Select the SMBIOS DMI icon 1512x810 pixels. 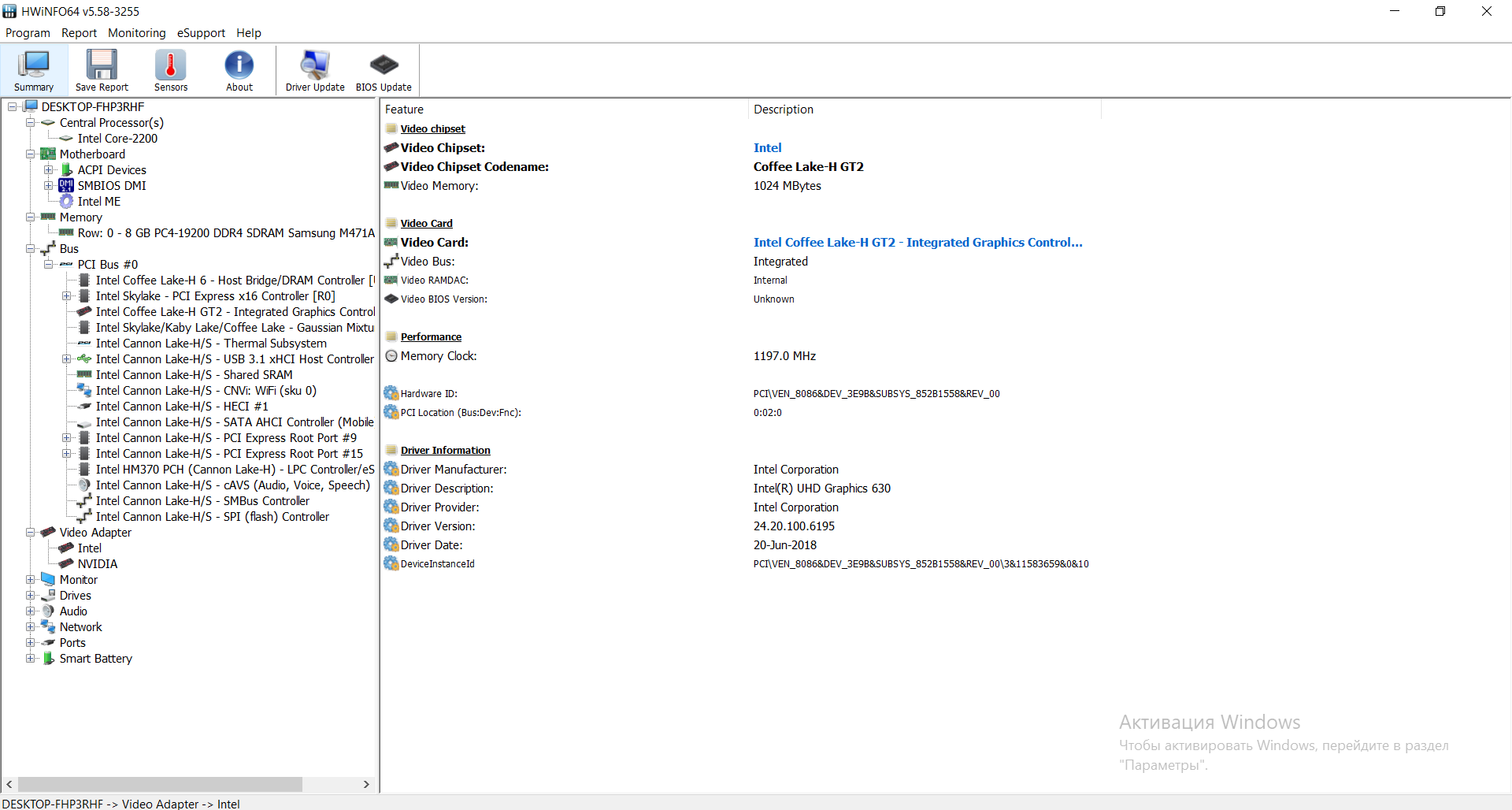pyautogui.click(x=66, y=185)
